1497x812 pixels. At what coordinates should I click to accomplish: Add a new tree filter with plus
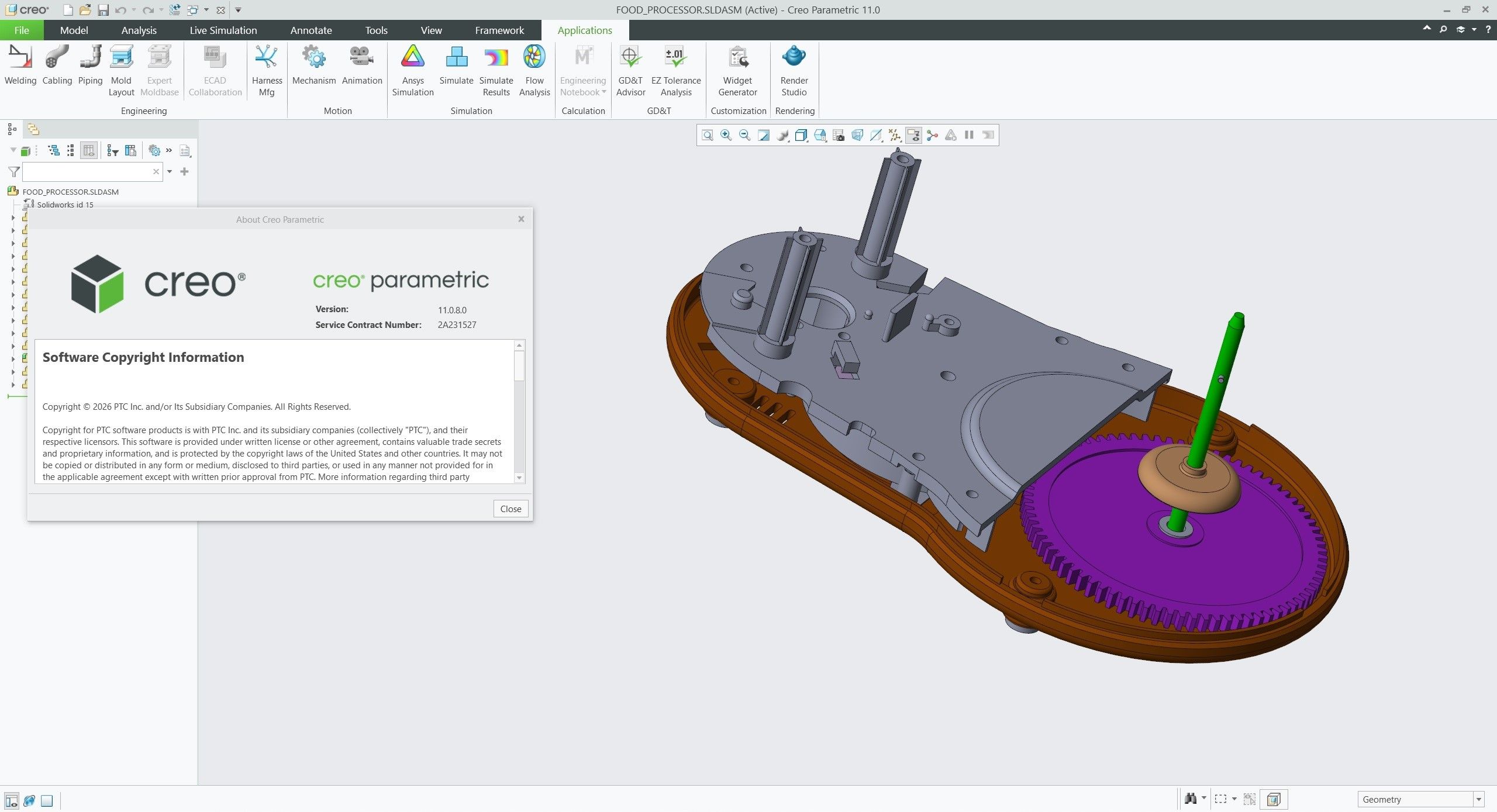[184, 171]
